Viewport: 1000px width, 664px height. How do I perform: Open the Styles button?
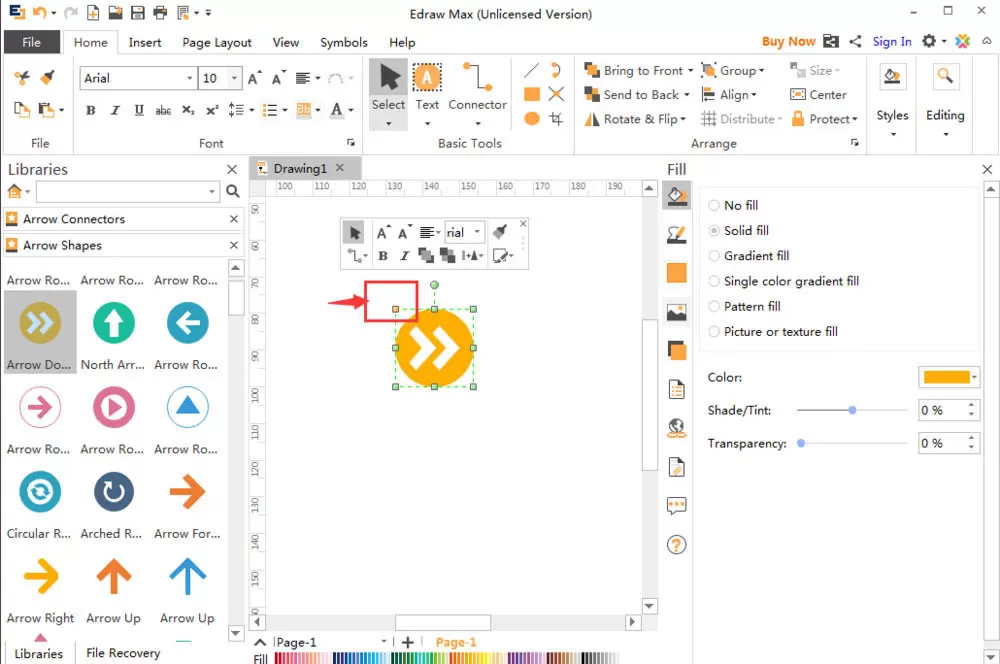tap(892, 101)
